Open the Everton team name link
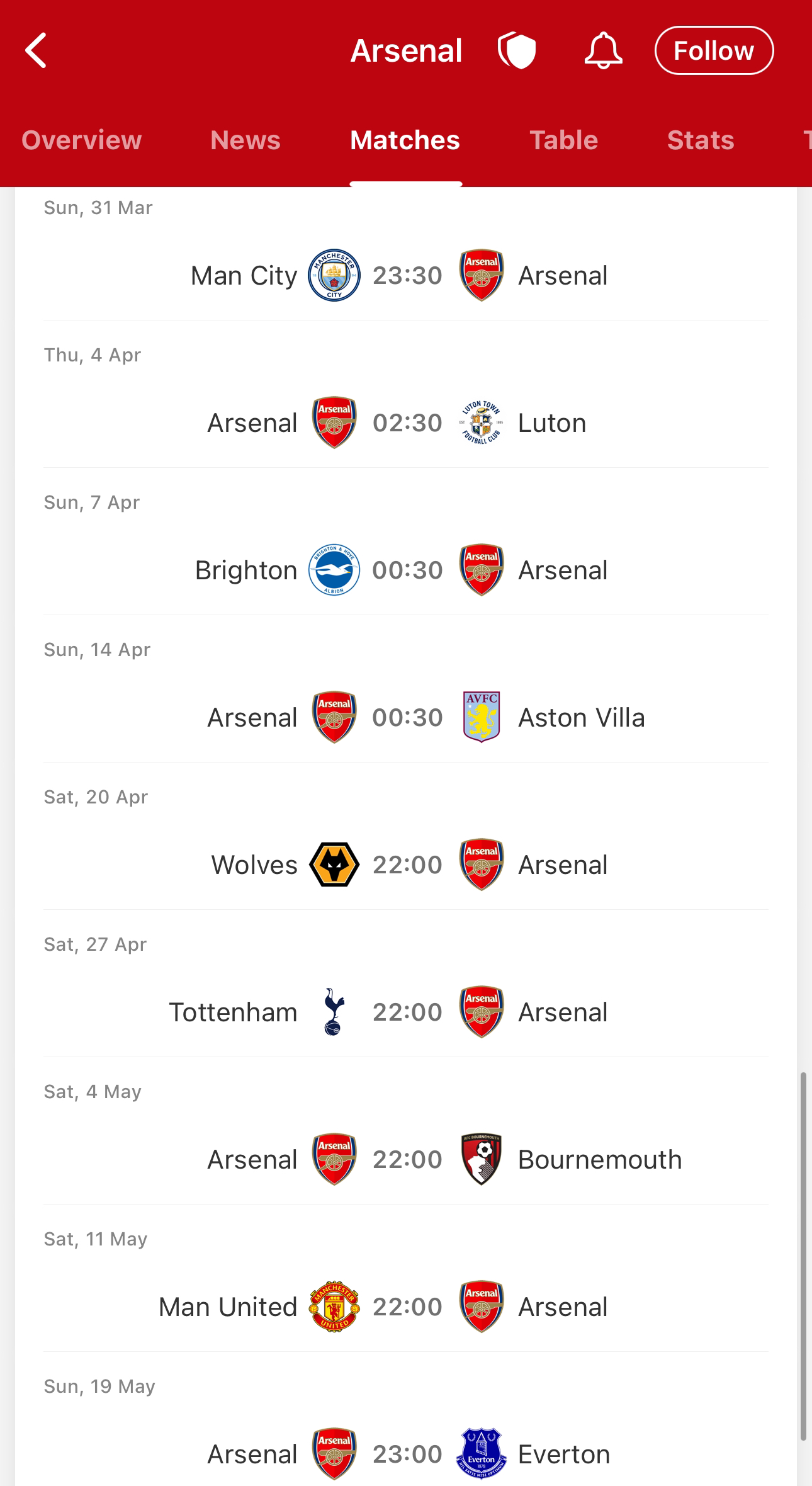Screen dimensions: 812x1486 564,1454
